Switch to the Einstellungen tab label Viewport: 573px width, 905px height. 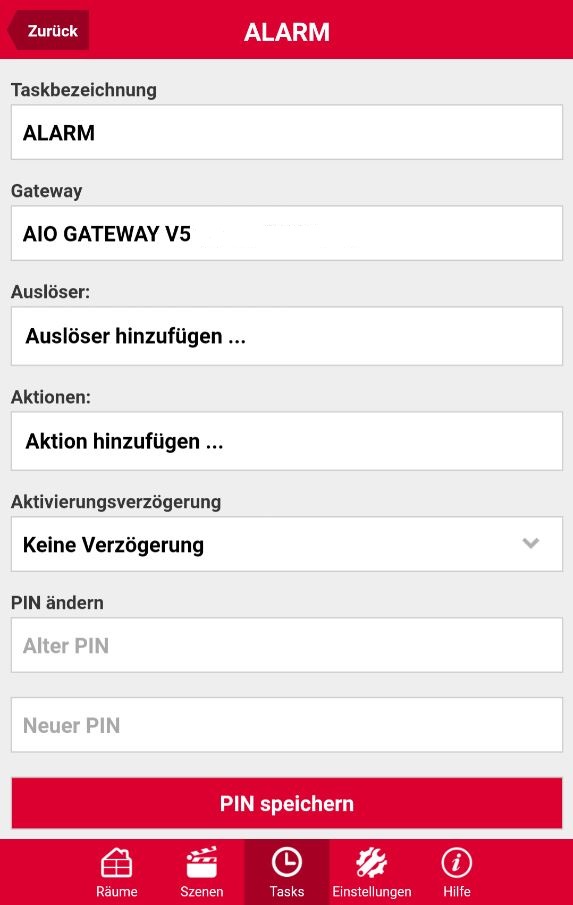[372, 891]
